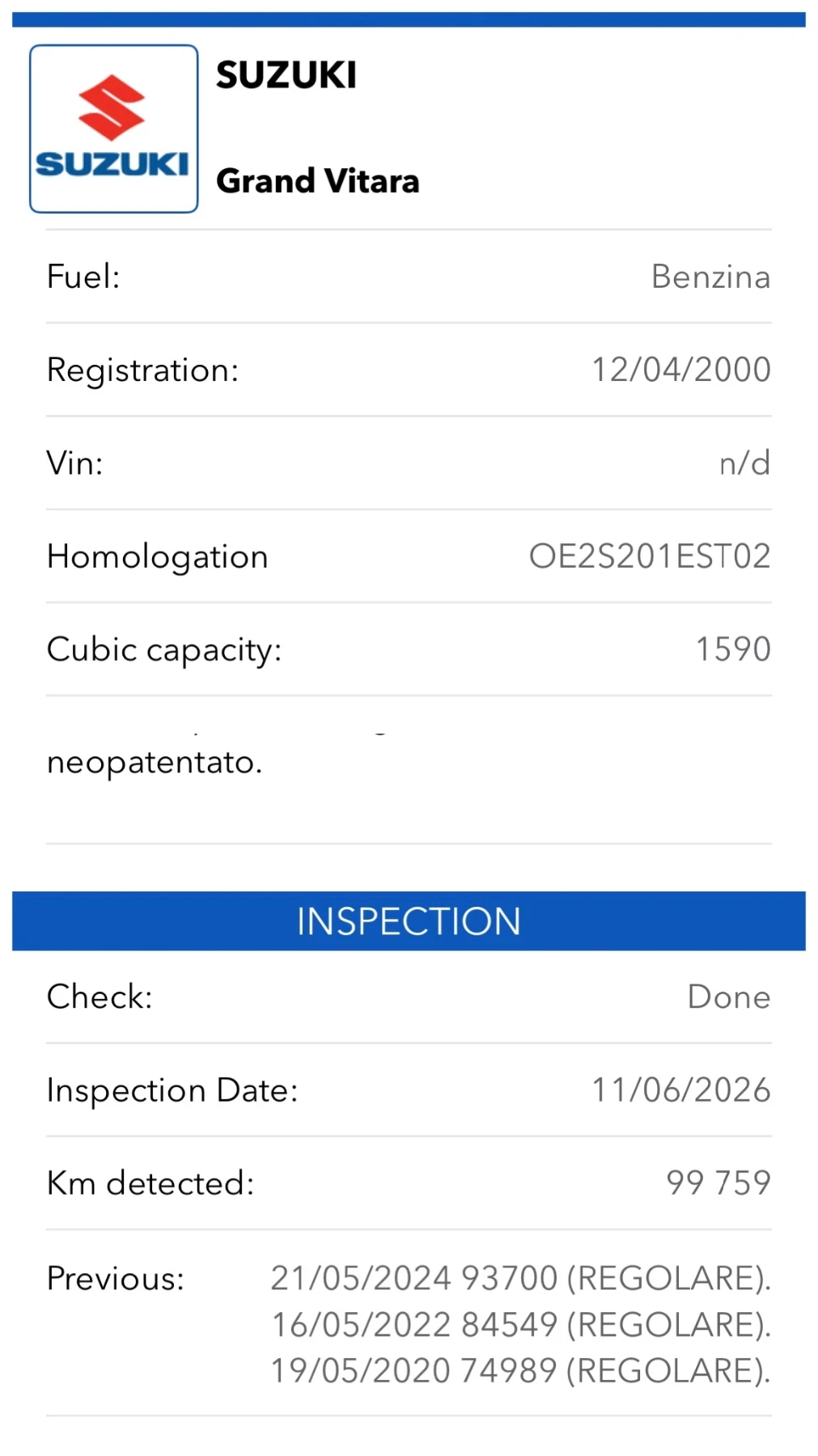Select the Check status Done

coord(729,997)
